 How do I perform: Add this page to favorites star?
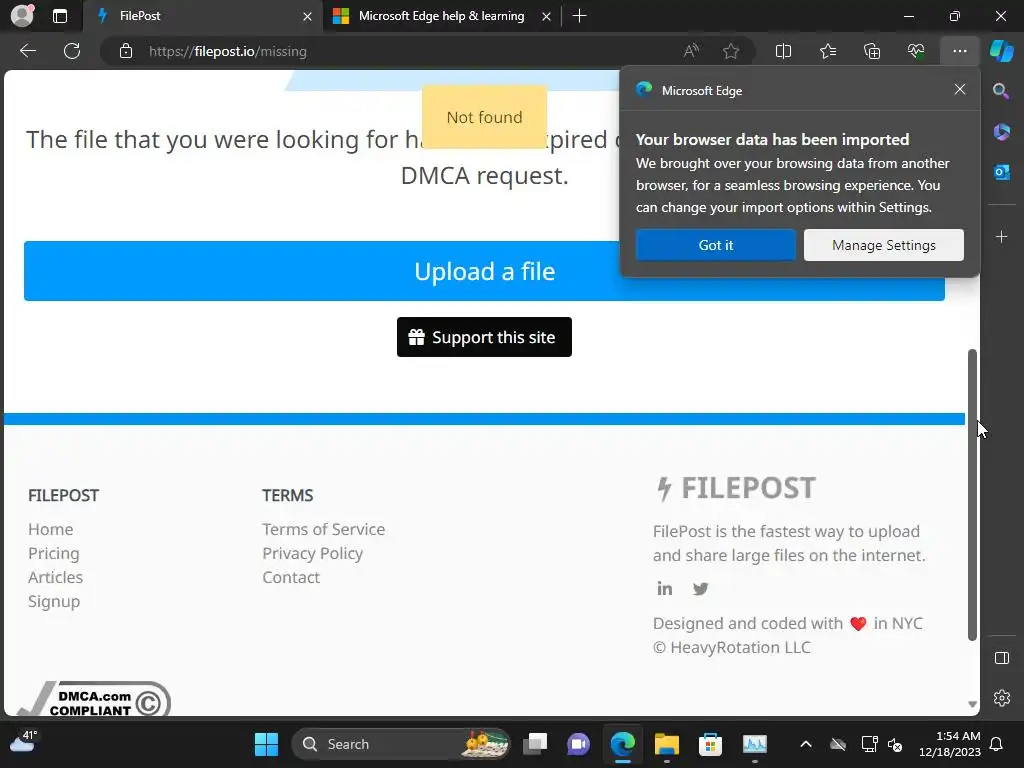click(x=731, y=51)
